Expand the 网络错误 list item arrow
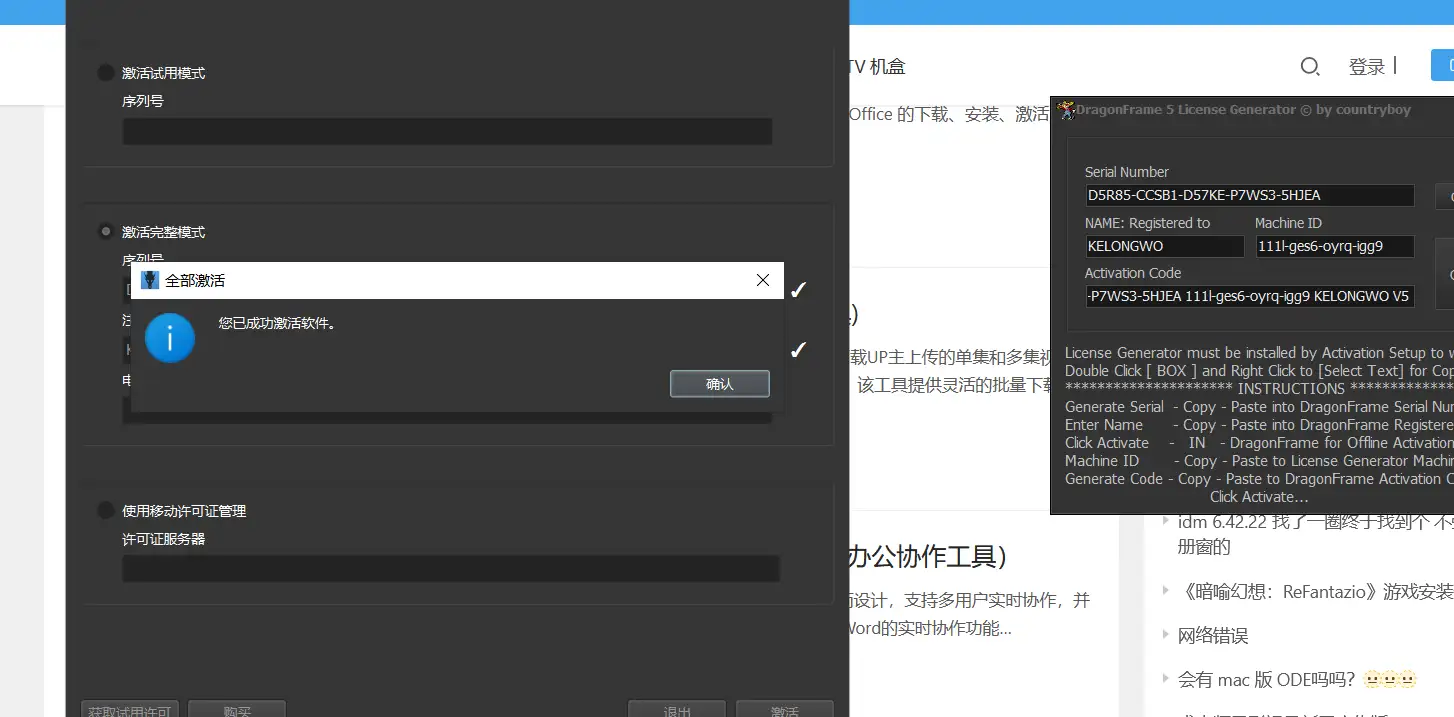Image resolution: width=1454 pixels, height=717 pixels. (x=1165, y=635)
